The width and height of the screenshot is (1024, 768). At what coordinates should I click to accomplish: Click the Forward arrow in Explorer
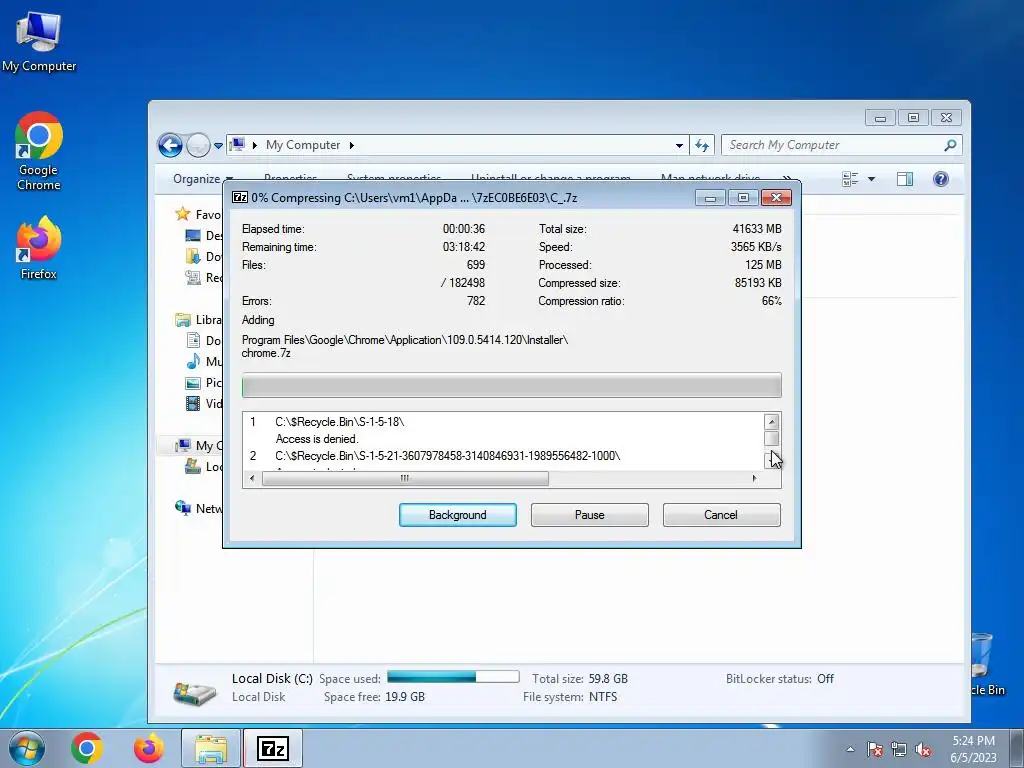198,145
